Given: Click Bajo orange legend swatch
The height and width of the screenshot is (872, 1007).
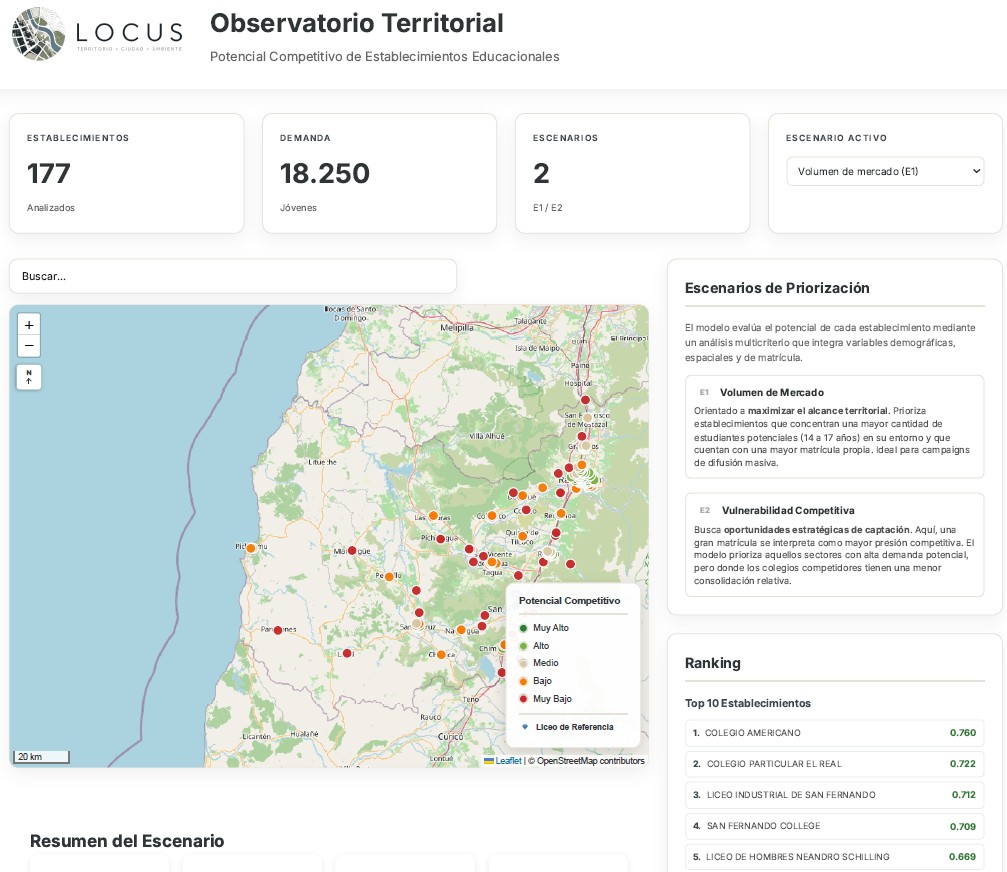Looking at the screenshot, I should [x=523, y=681].
